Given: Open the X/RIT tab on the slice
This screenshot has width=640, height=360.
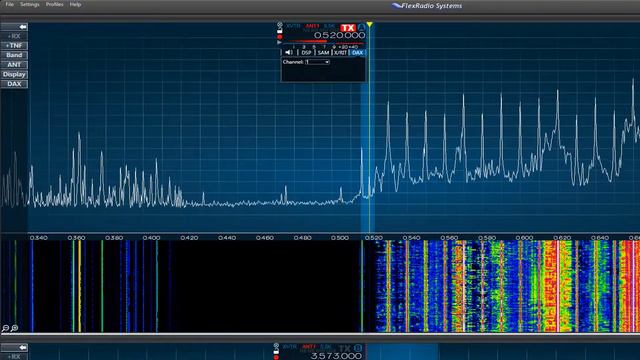Looking at the screenshot, I should click(x=340, y=52).
